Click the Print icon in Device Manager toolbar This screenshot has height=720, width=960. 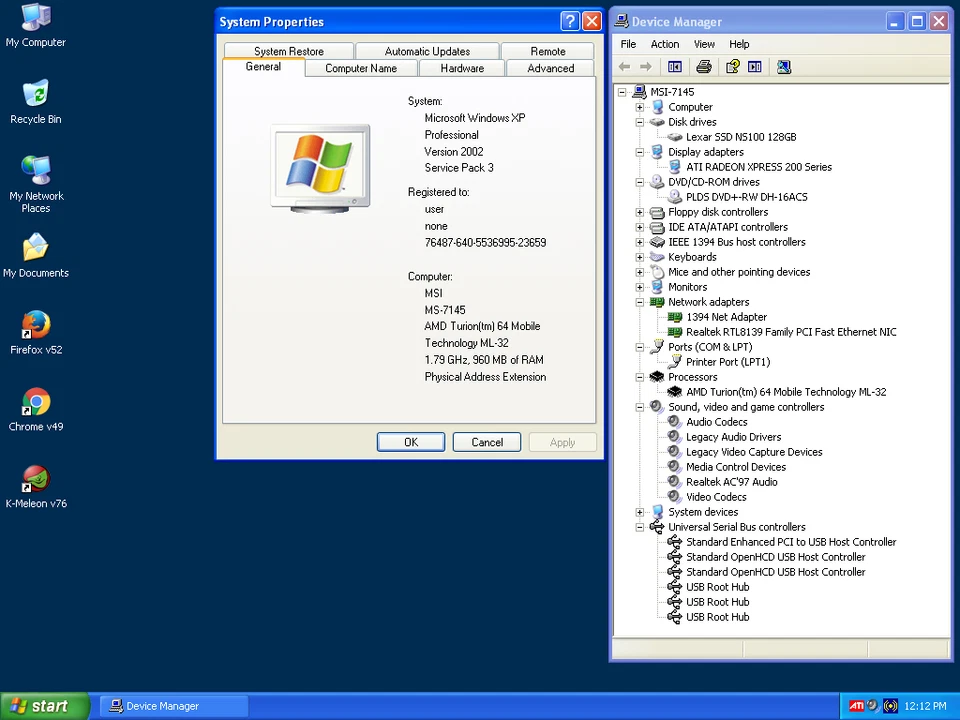click(703, 67)
